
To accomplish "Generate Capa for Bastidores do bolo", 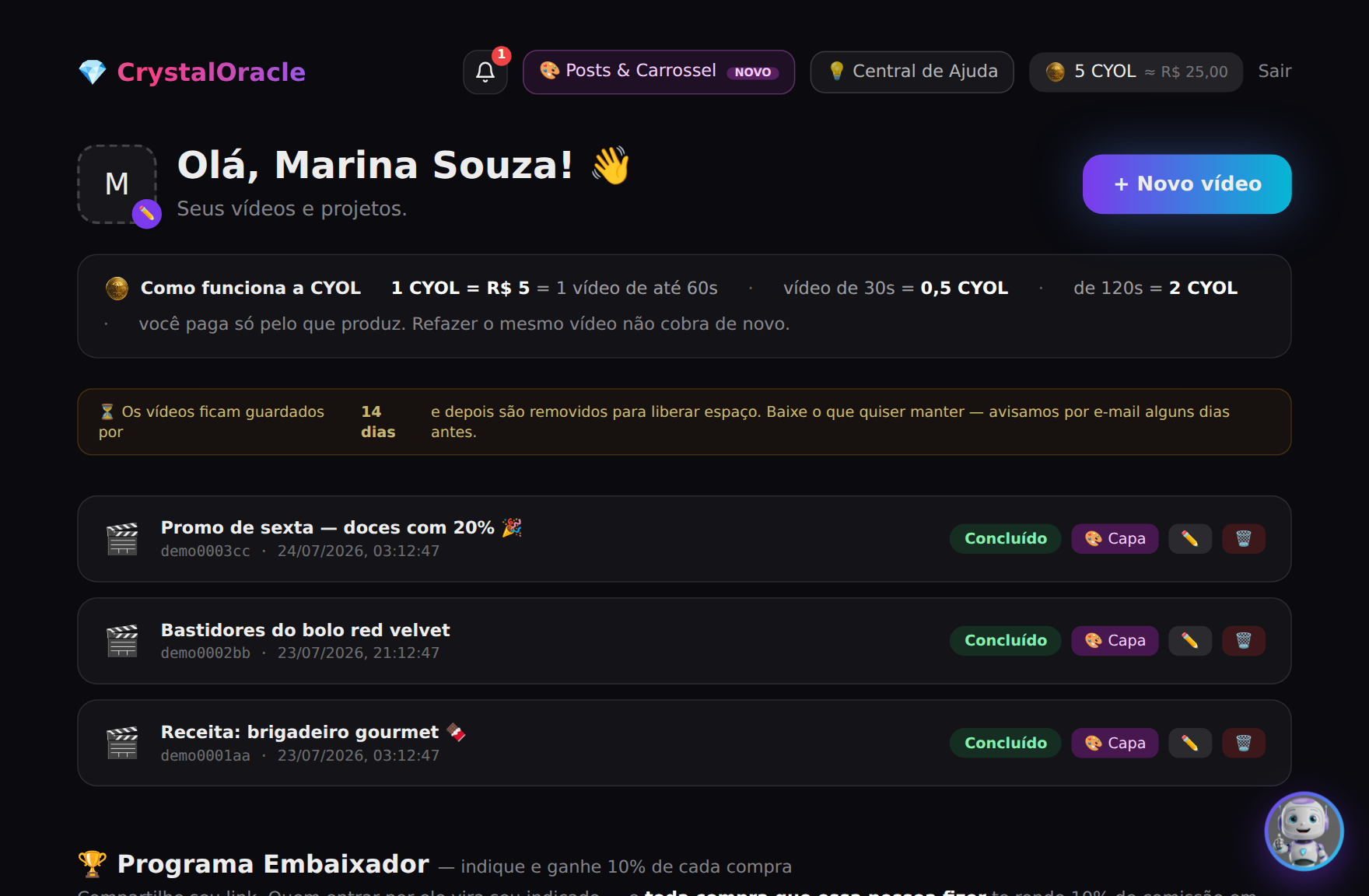I will pos(1115,641).
